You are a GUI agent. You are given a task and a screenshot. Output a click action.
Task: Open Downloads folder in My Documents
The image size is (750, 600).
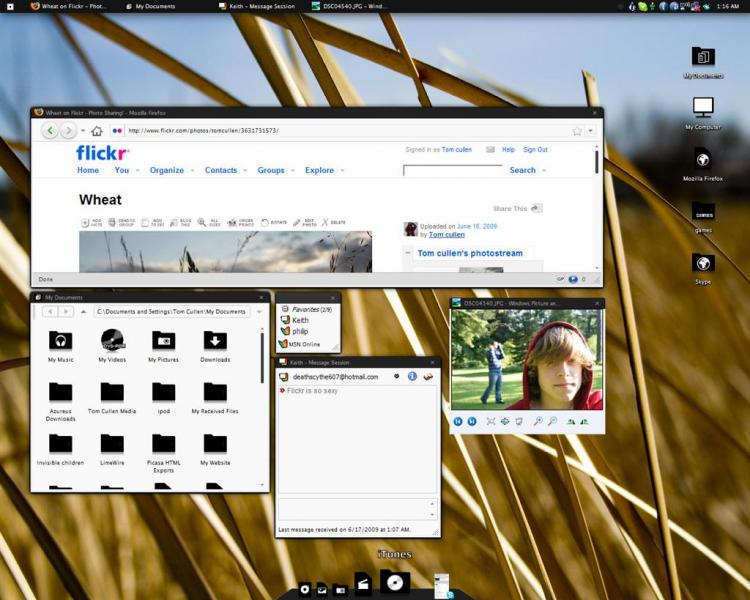coord(215,345)
